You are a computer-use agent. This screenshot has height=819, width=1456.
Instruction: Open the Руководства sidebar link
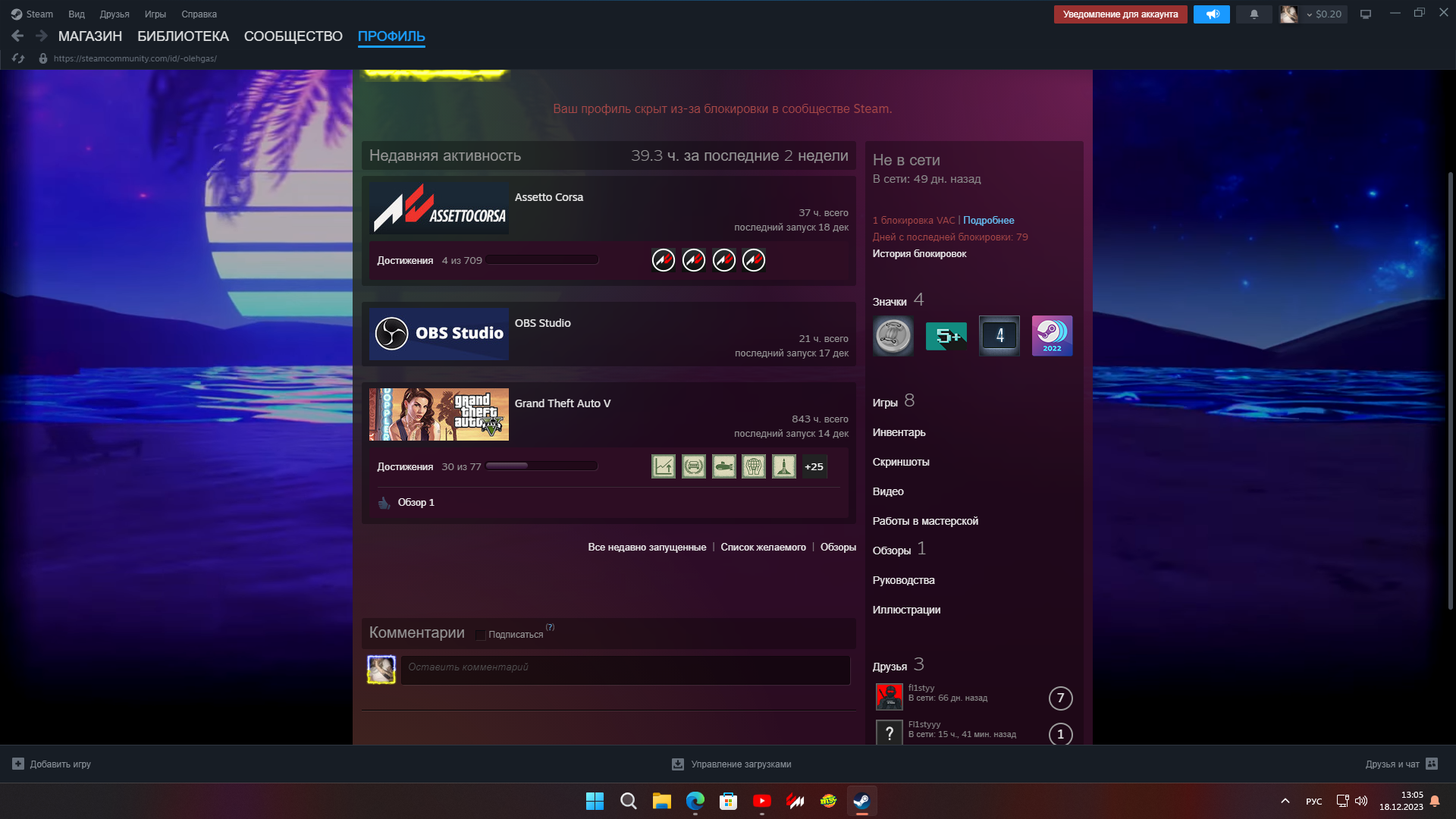coord(904,580)
